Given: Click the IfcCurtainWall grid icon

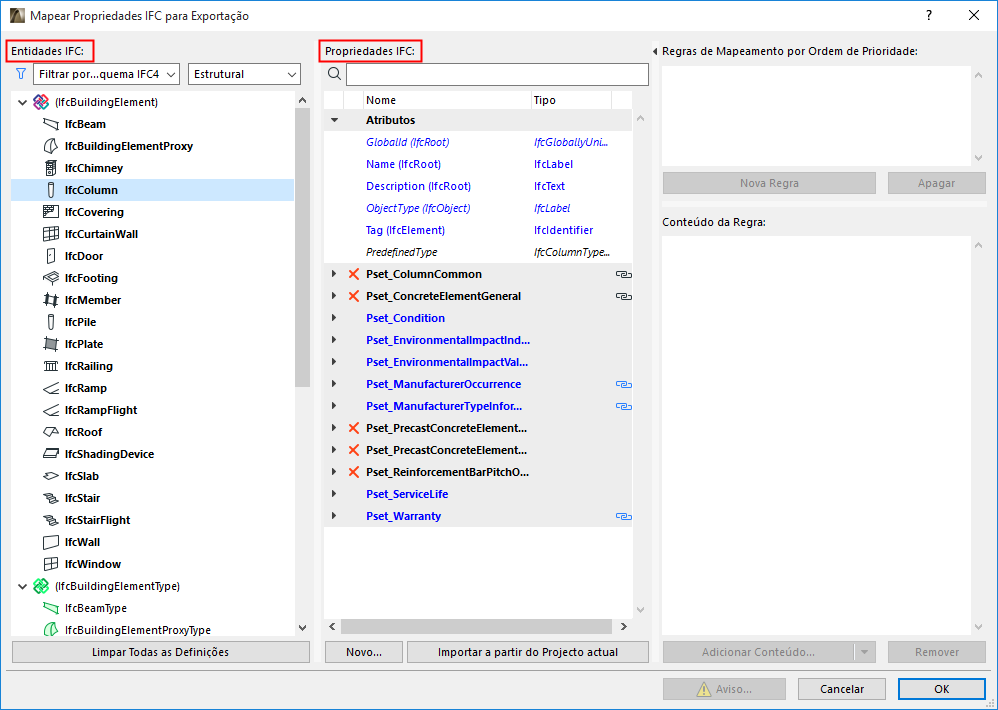Looking at the screenshot, I should [x=50, y=234].
